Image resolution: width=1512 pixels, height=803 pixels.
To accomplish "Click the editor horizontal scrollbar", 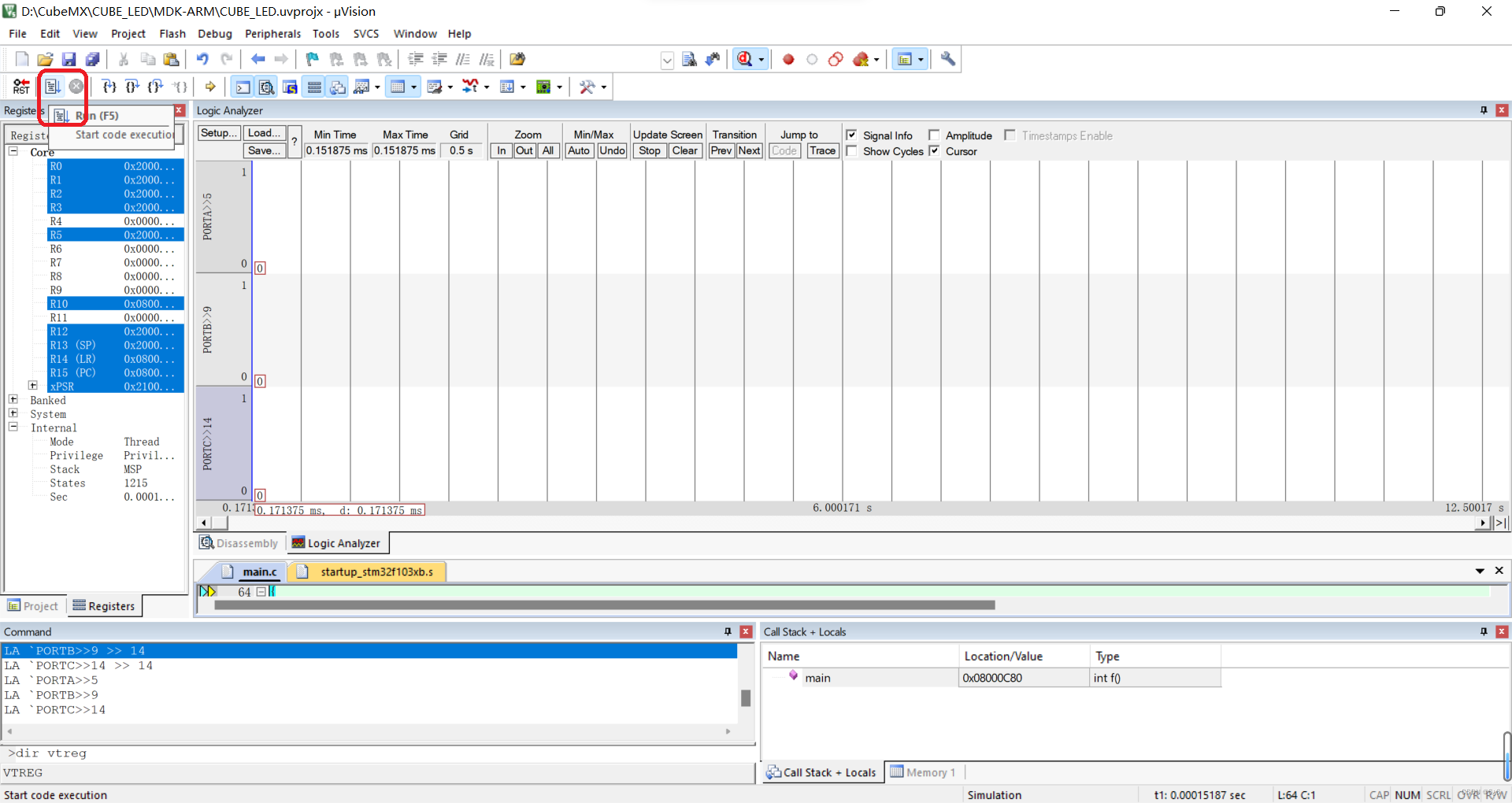I will coord(604,605).
